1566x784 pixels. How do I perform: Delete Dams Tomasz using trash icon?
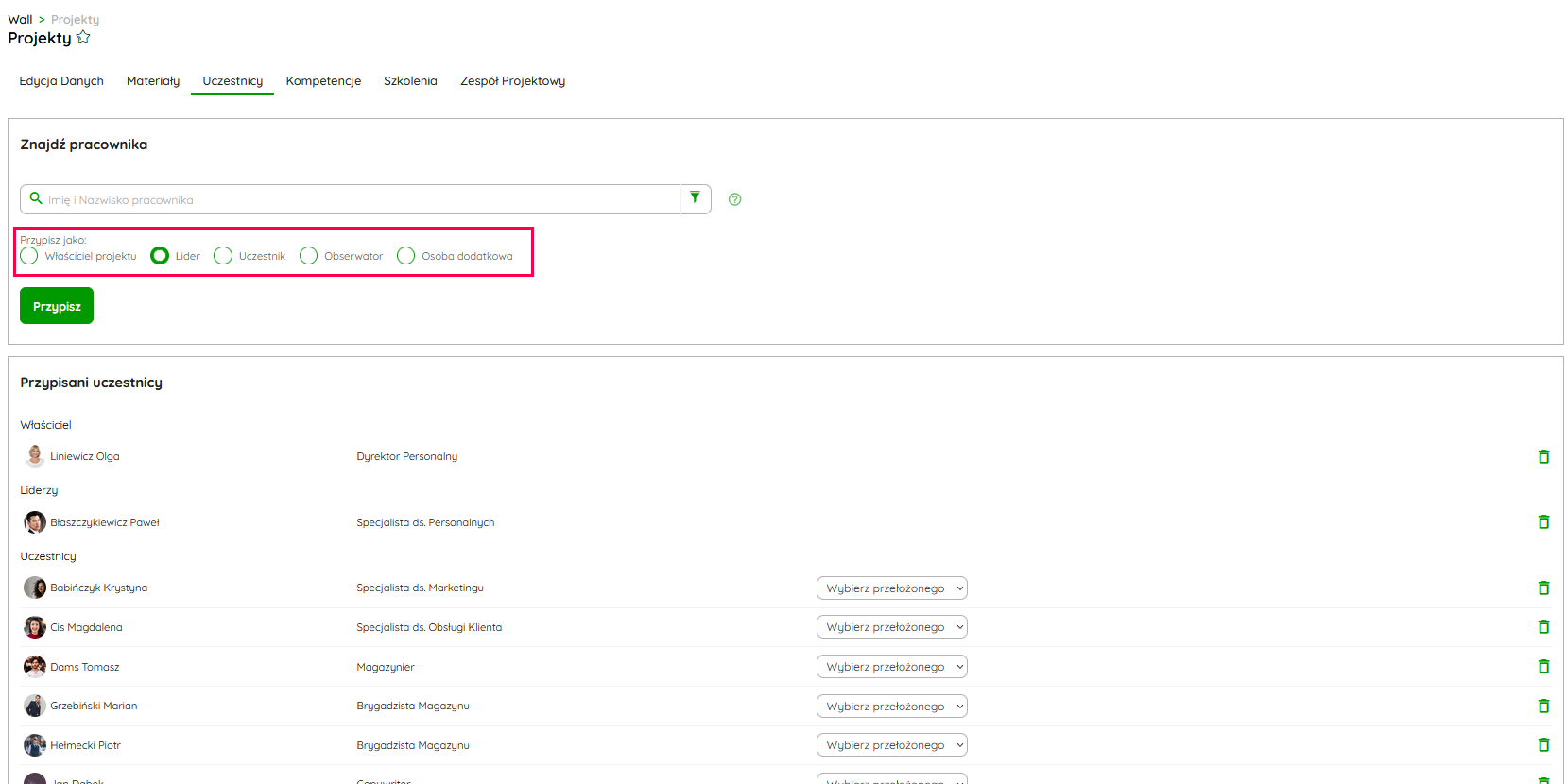point(1543,667)
